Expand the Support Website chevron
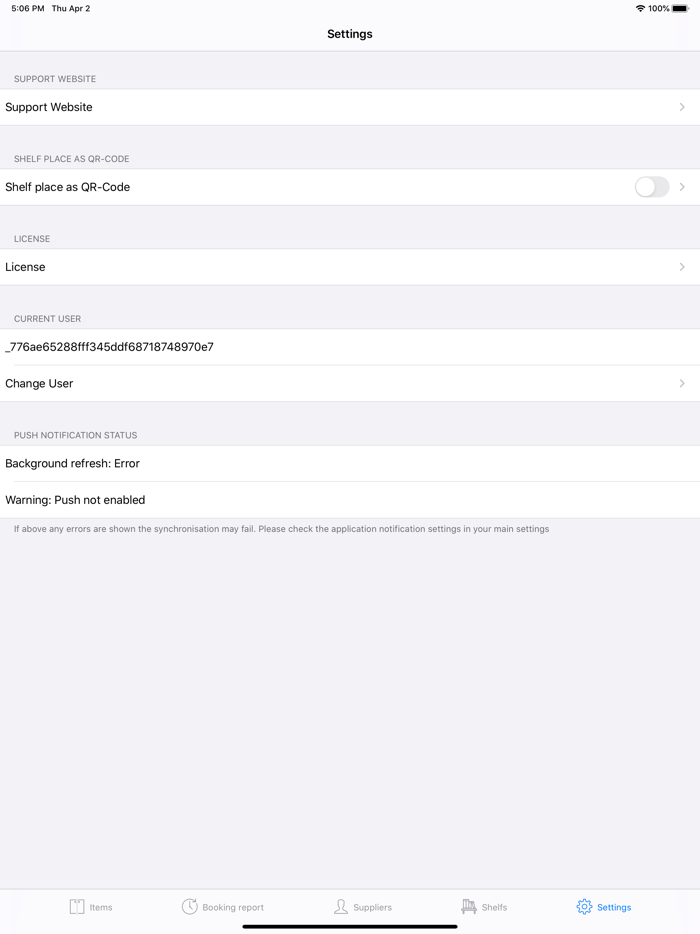This screenshot has height=934, width=700. point(682,107)
